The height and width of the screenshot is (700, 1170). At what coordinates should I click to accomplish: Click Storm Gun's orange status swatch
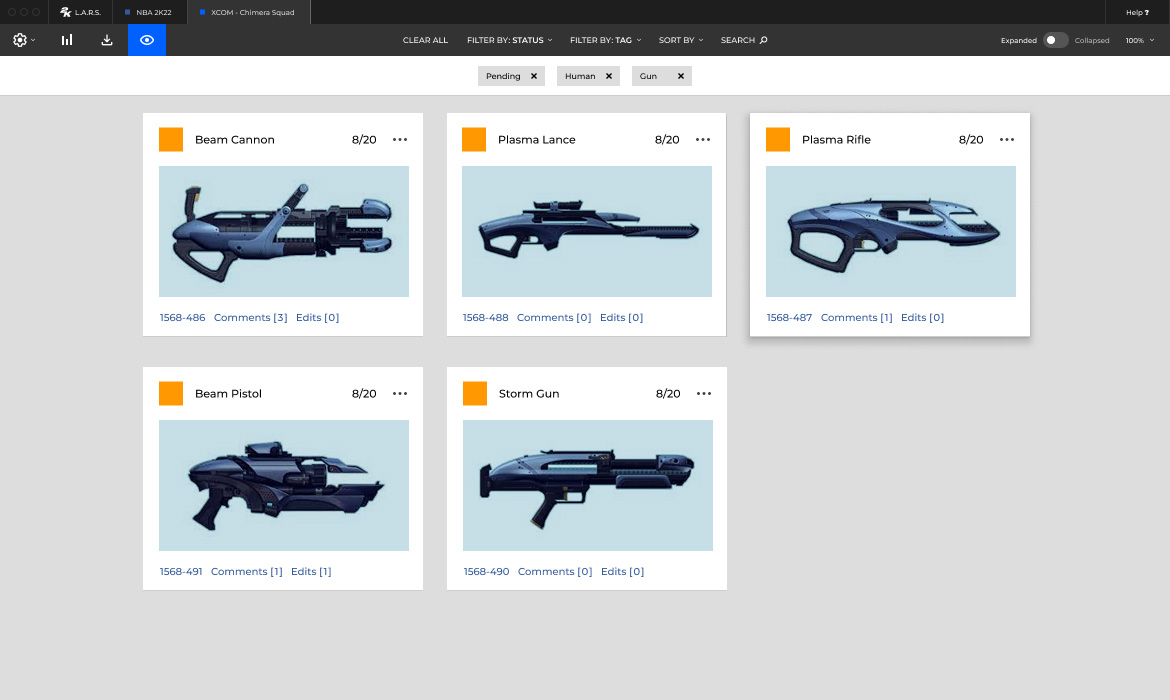pos(475,393)
